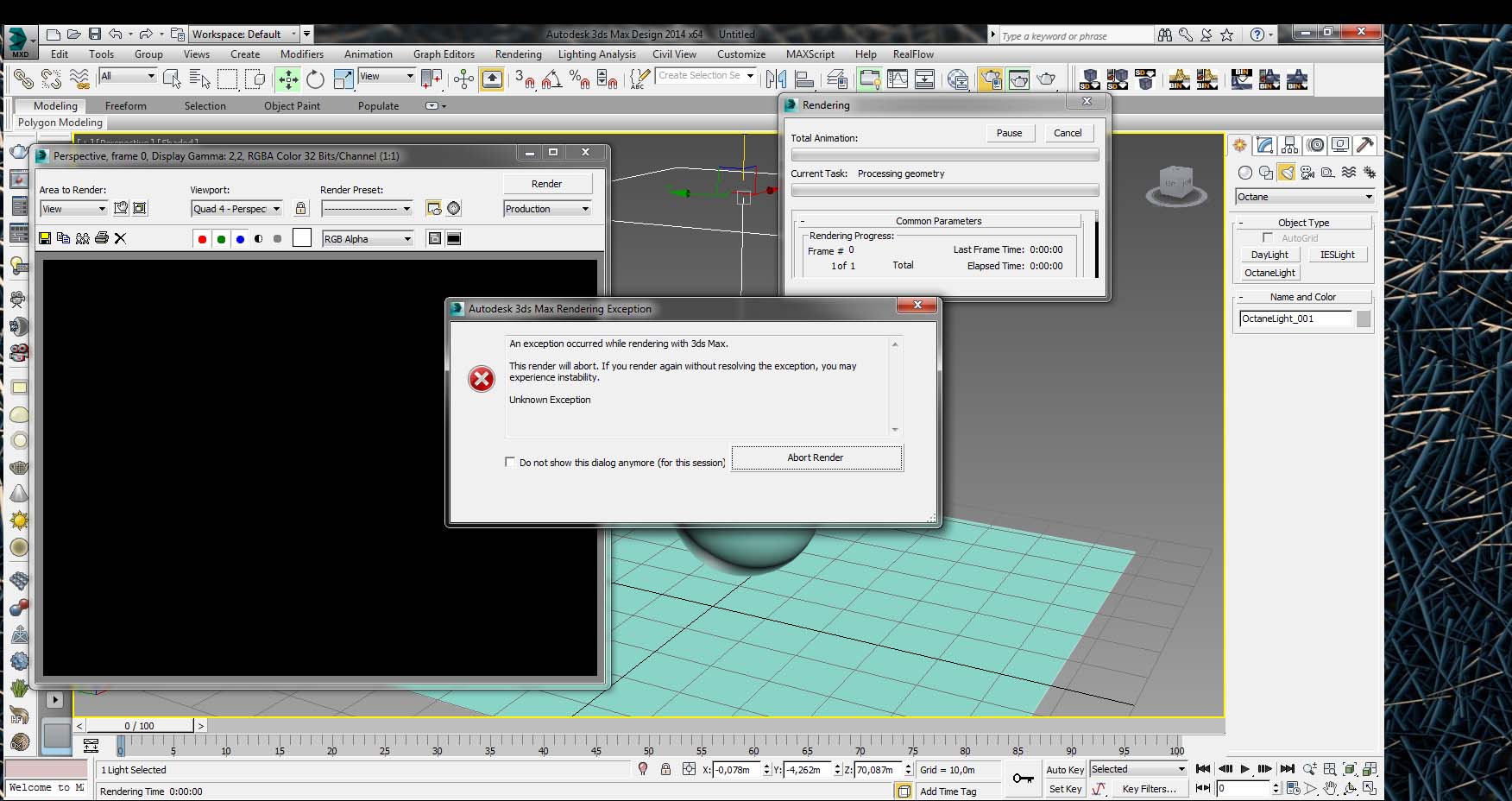This screenshot has width=1512, height=801.
Task: Click the time slider 0 / 100 handle
Action: click(x=140, y=726)
